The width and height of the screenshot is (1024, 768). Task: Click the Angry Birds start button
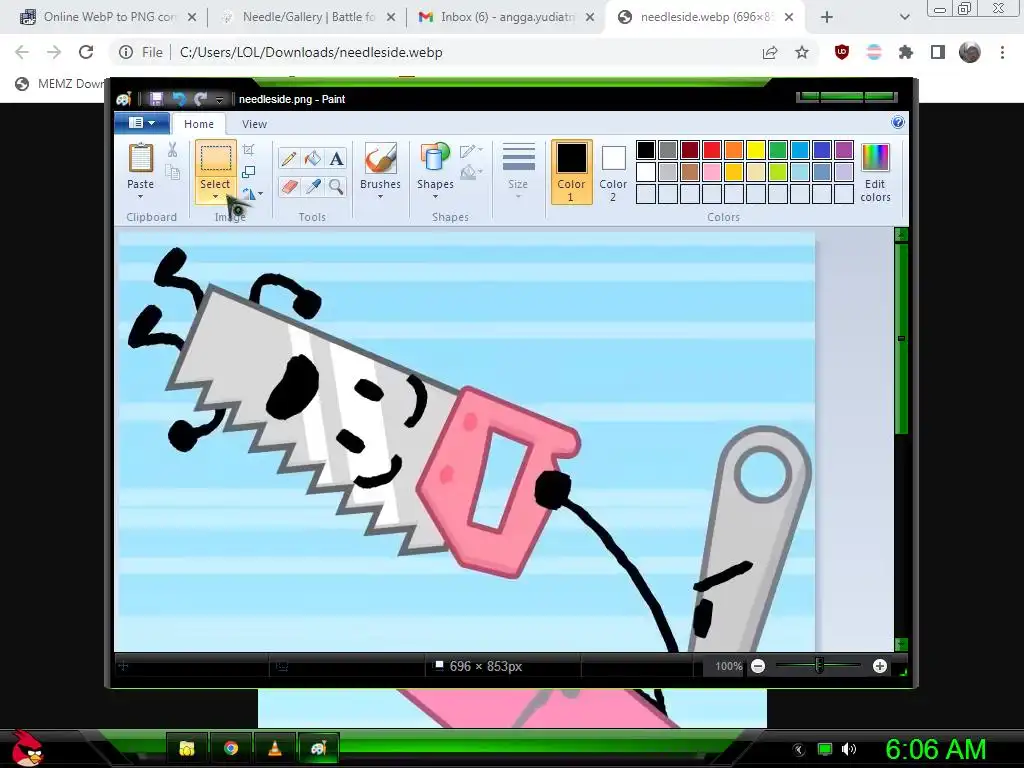point(26,748)
